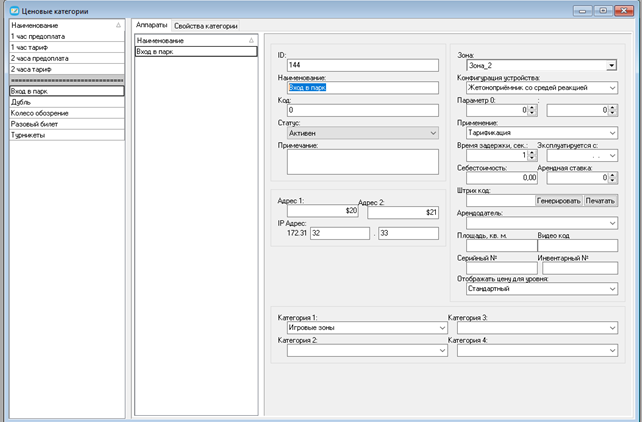
Task: Adjust the Арендная ставка spinner arrows
Action: click(613, 178)
